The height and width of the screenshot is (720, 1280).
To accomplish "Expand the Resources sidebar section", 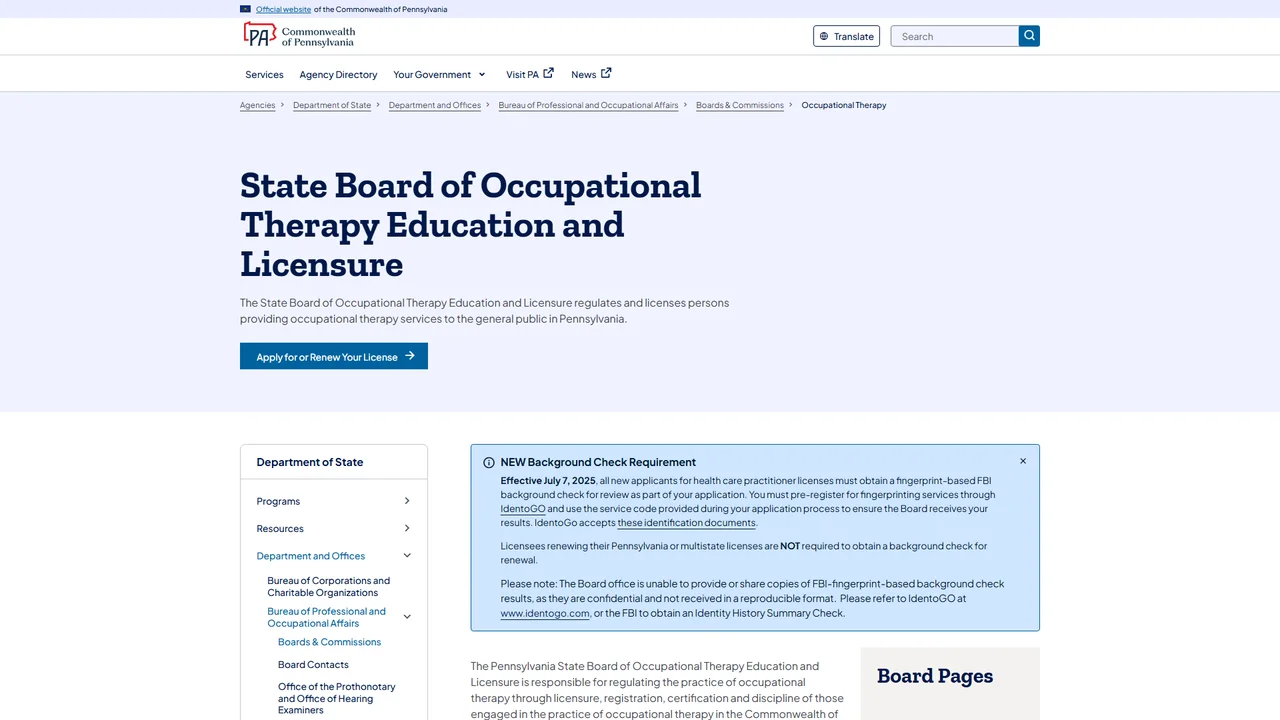I will click(407, 528).
